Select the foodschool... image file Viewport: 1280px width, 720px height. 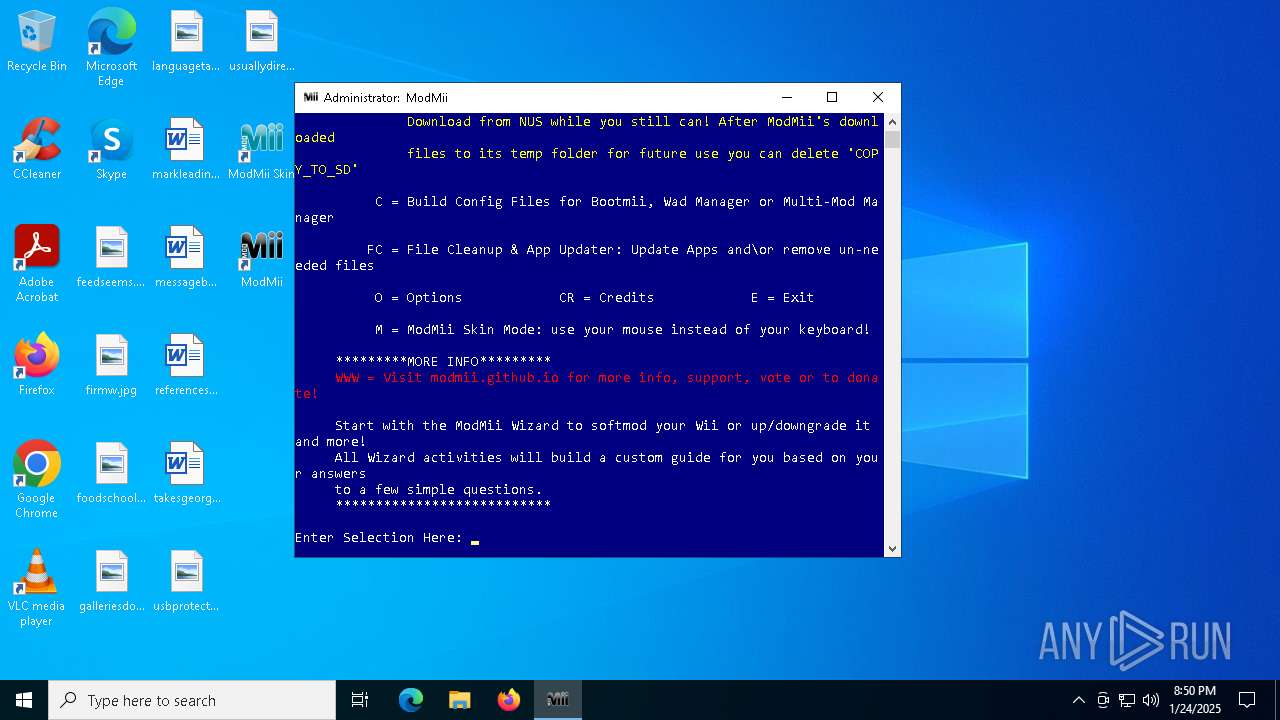[x=111, y=474]
